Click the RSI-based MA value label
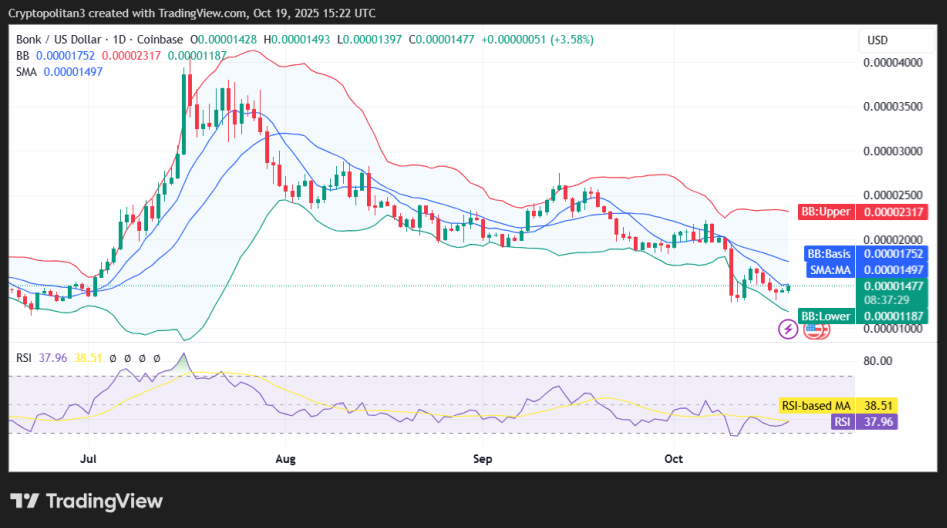Screen dimensions: 947x528 815,405
